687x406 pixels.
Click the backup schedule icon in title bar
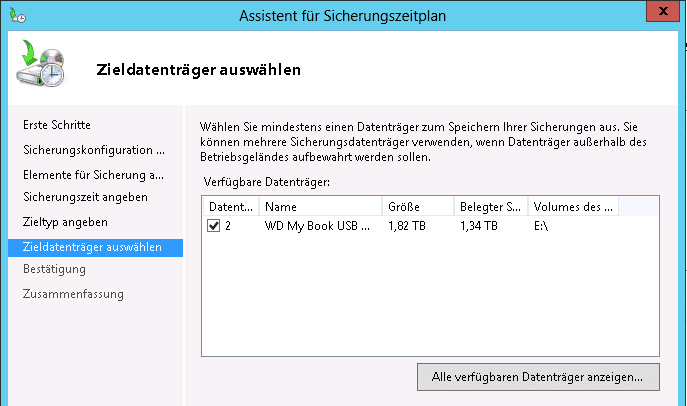[x=18, y=16]
